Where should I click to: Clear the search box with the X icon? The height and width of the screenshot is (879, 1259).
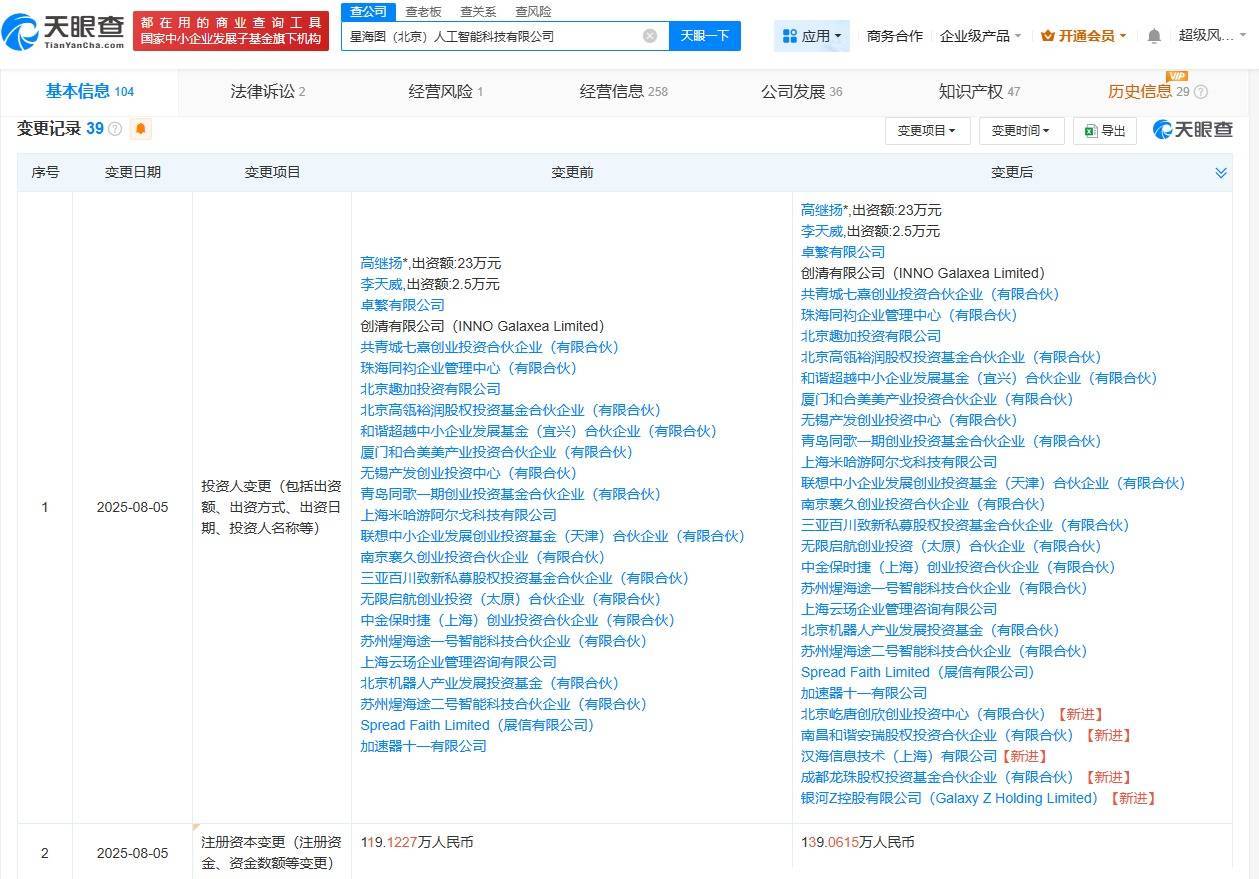650,36
